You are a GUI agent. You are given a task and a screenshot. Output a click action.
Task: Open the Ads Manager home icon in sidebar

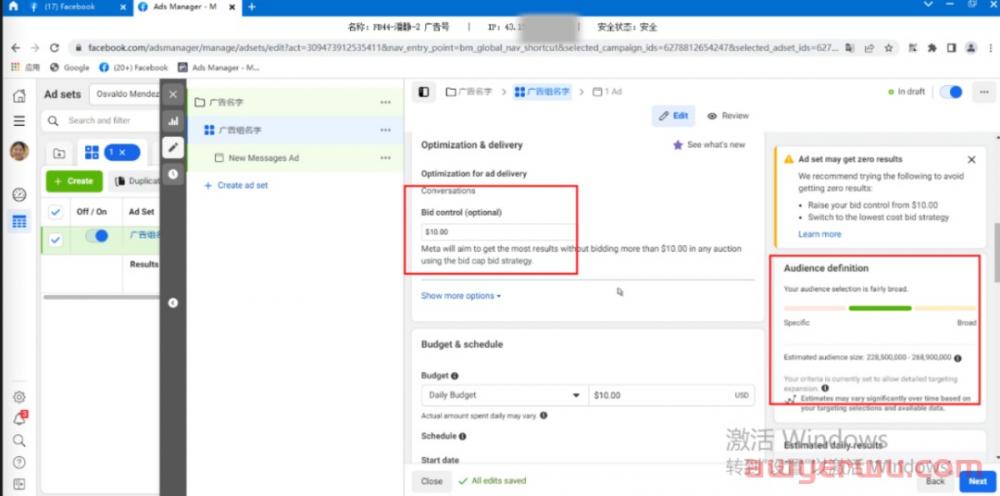coord(20,96)
